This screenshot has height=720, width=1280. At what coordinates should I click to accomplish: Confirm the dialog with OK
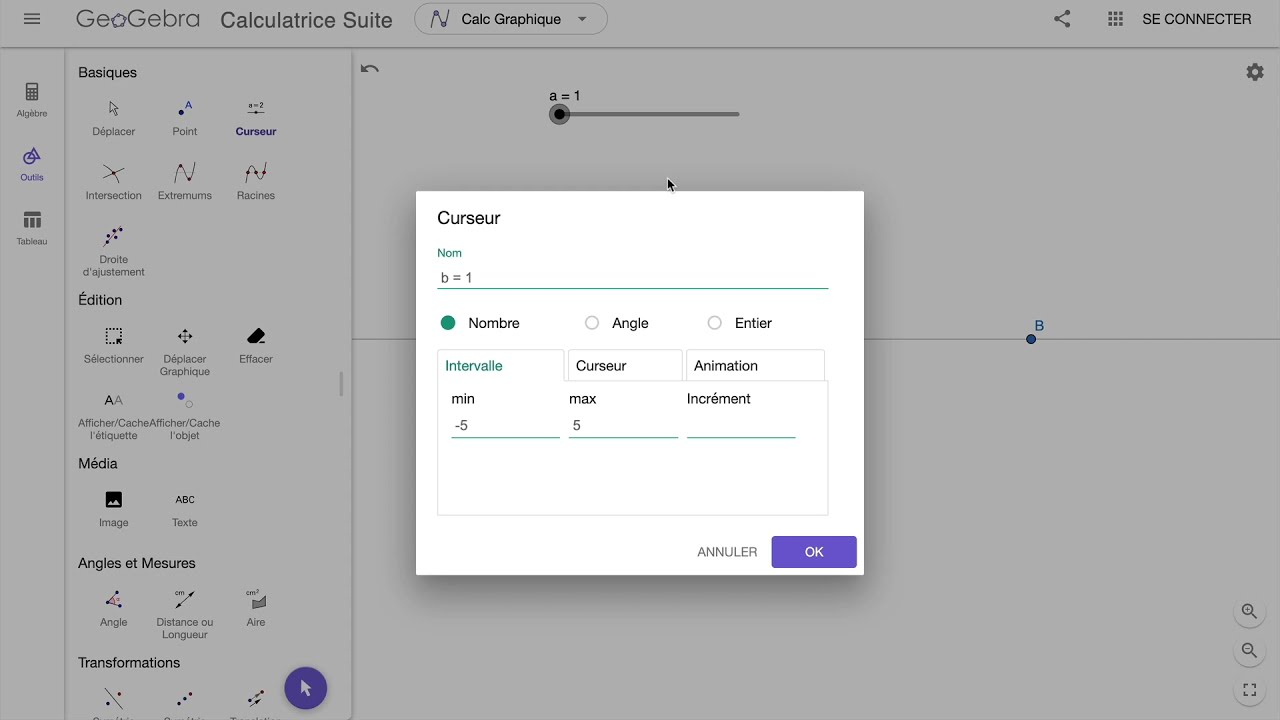coord(814,552)
